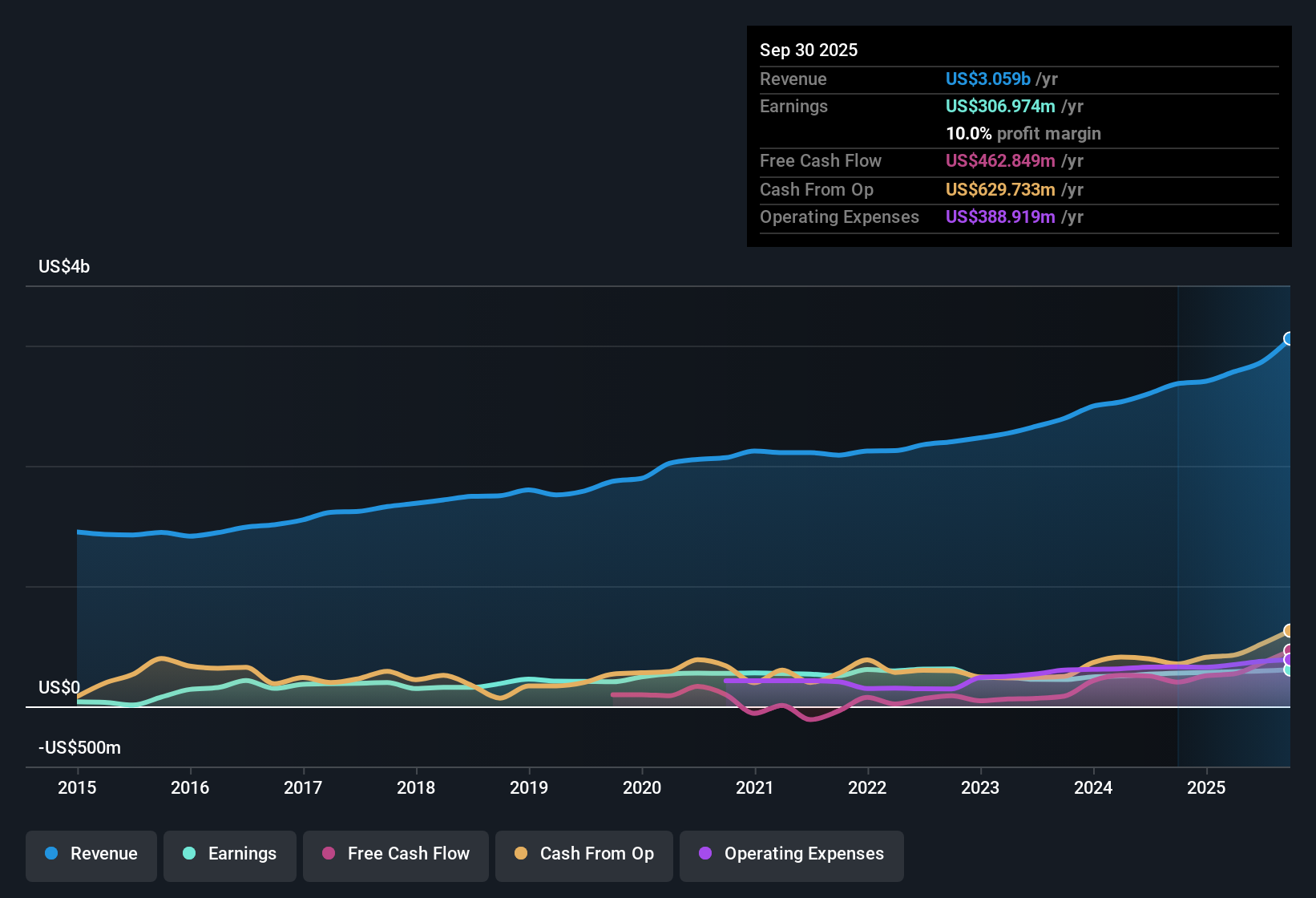Click the purple Operating Expenses dot icon
The image size is (1316, 898).
[704, 854]
